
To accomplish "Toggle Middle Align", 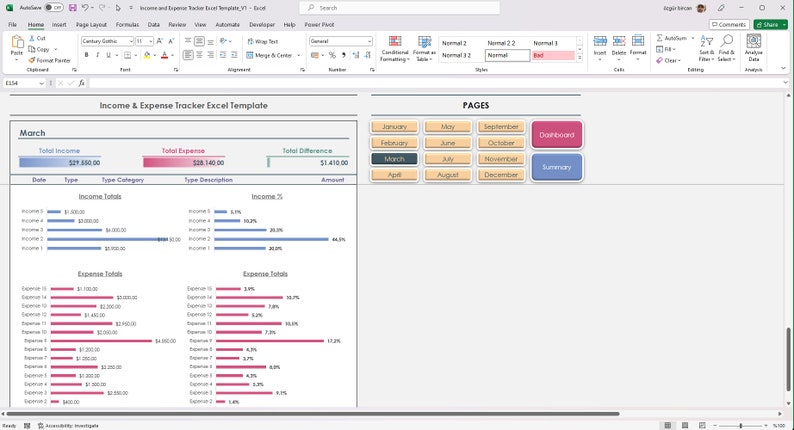I will pos(200,41).
